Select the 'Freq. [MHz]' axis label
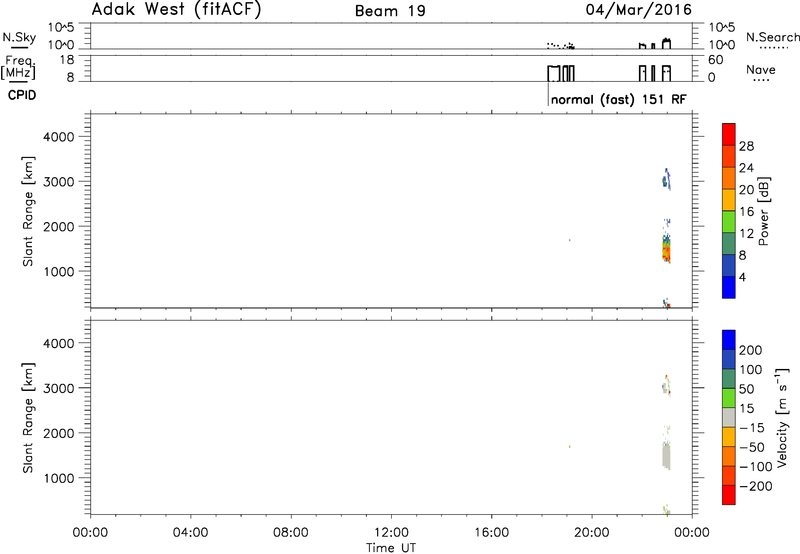Image resolution: width=800 pixels, height=554 pixels. click(18, 68)
